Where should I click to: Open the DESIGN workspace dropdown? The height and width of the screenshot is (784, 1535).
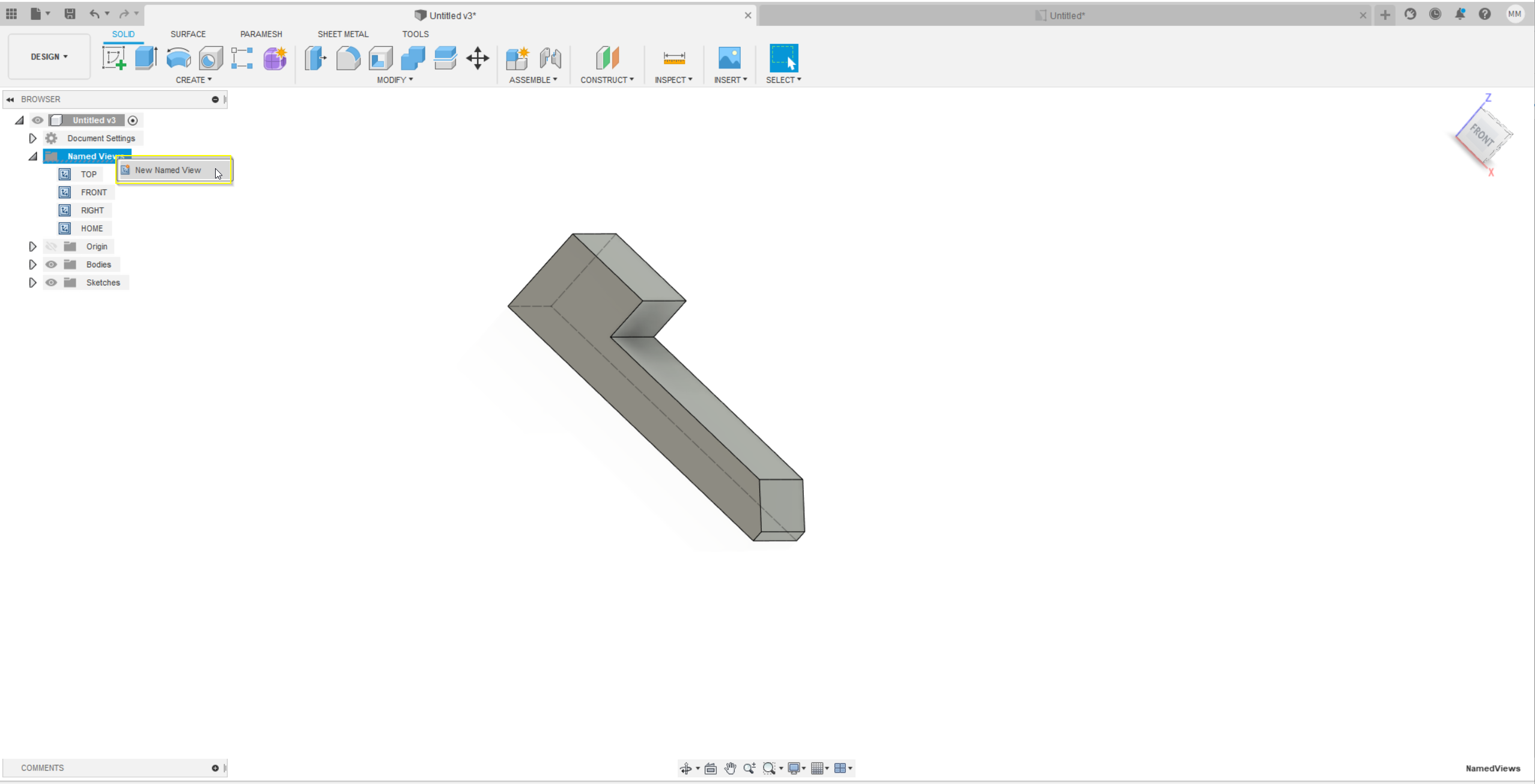(x=49, y=56)
